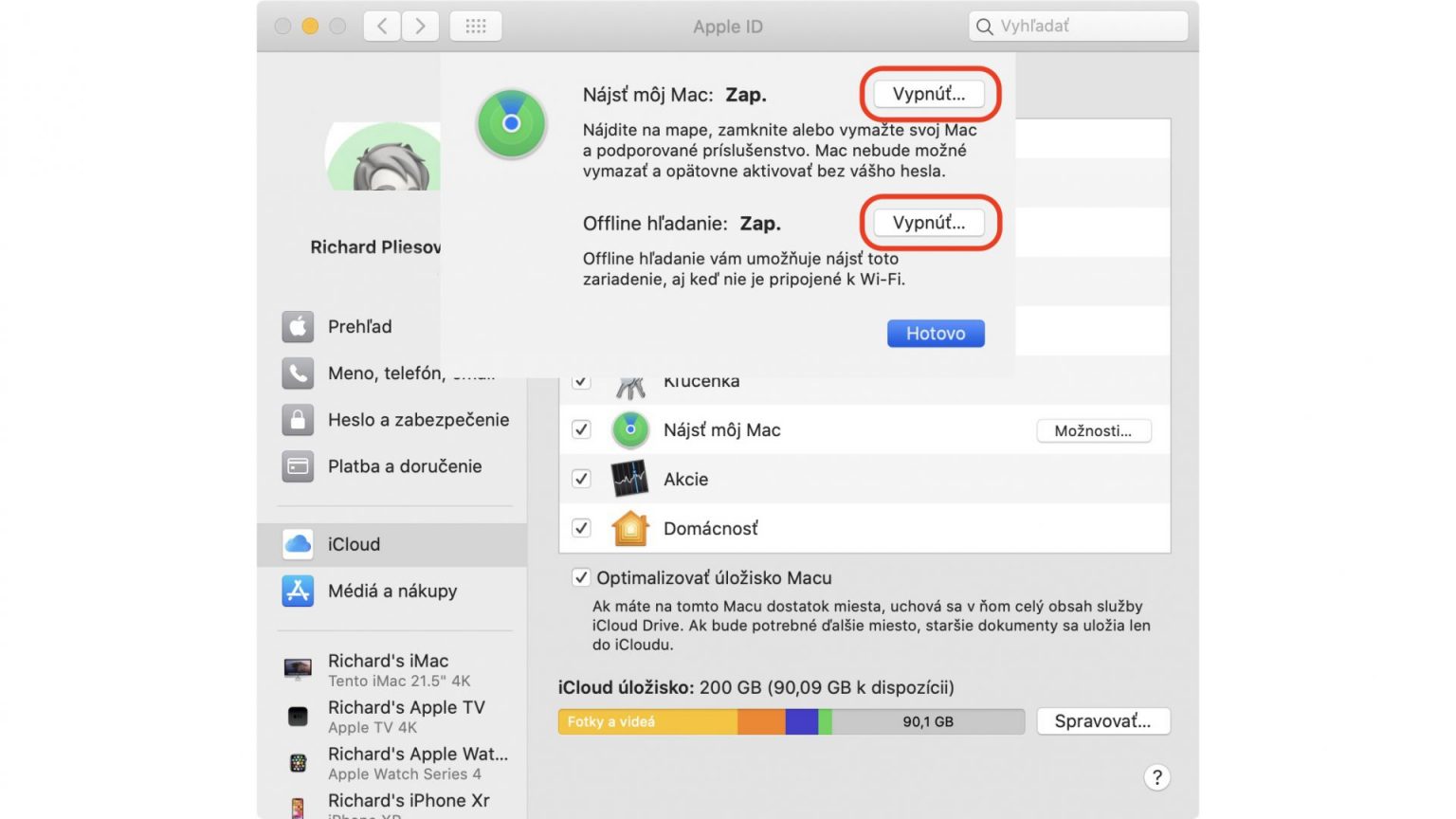The width and height of the screenshot is (1456, 819).
Task: Click the Apple logo Prehľad icon
Action: tap(298, 326)
